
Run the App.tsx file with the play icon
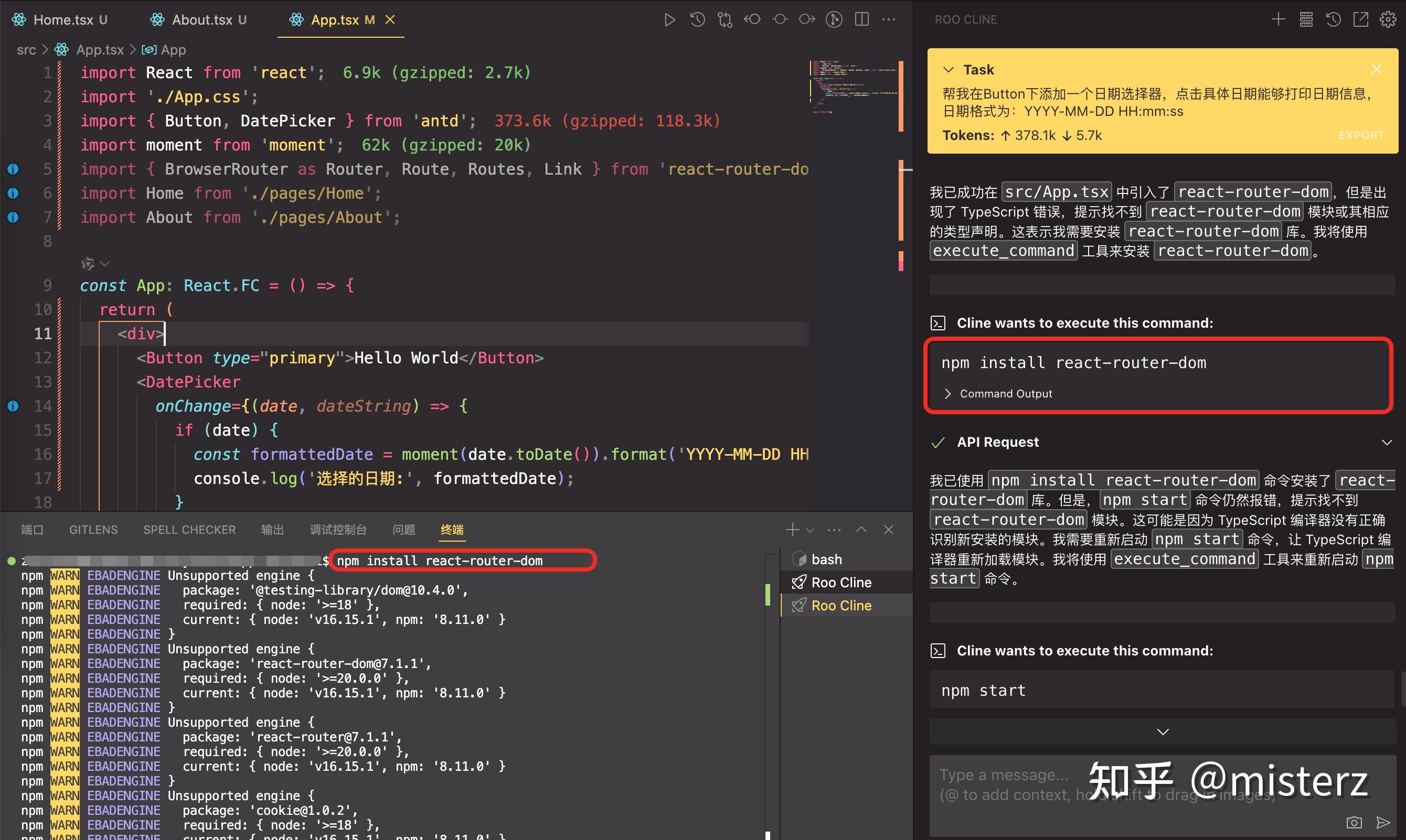click(669, 19)
